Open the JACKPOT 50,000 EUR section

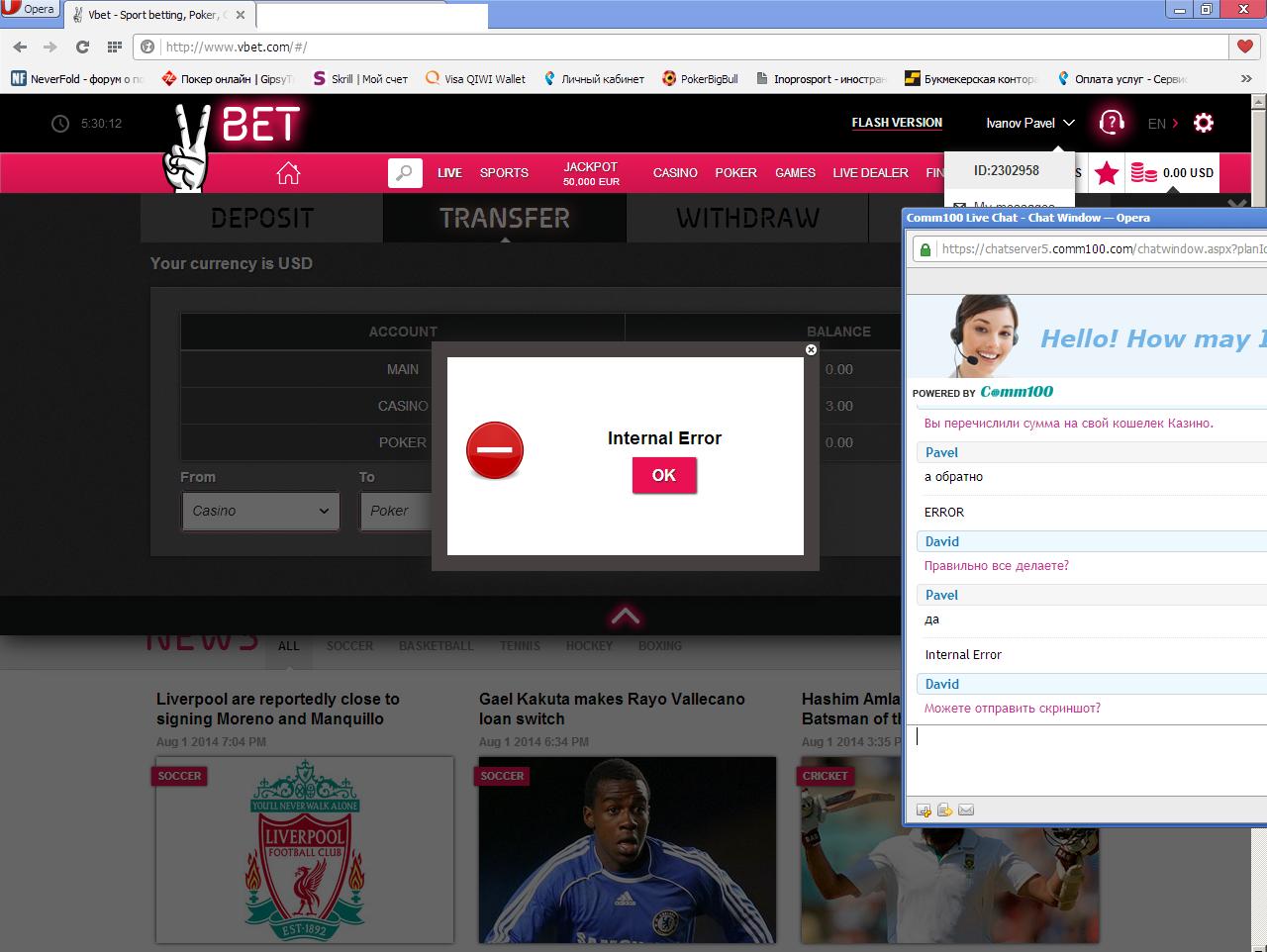pos(591,174)
